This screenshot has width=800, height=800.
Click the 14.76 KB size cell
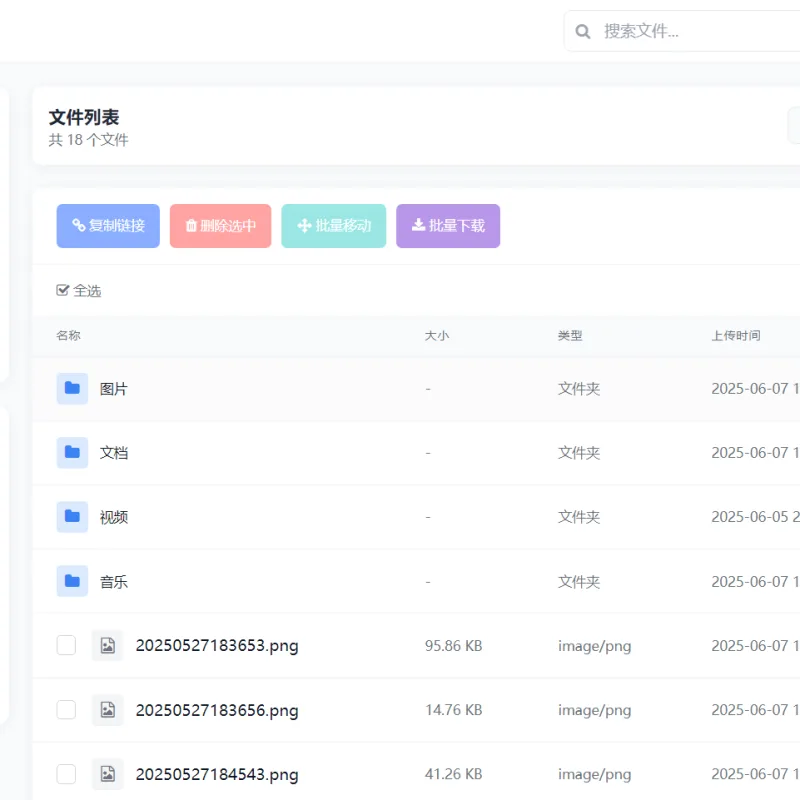454,710
